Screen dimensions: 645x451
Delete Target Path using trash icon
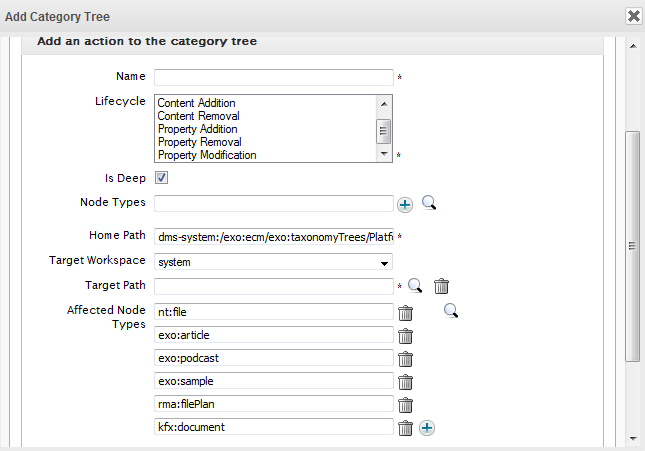click(x=441, y=286)
